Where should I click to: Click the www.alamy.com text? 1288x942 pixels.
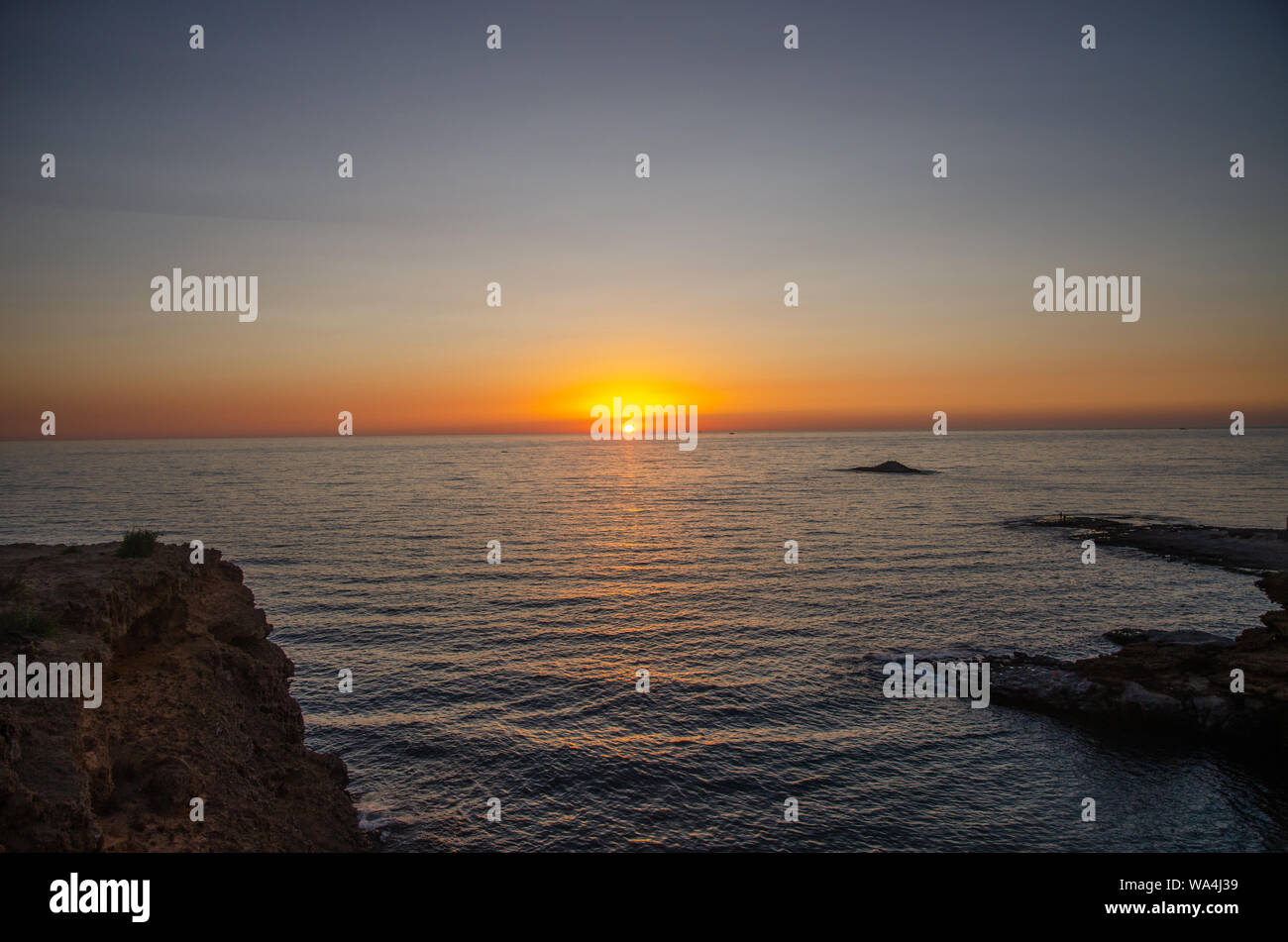coord(1172,908)
